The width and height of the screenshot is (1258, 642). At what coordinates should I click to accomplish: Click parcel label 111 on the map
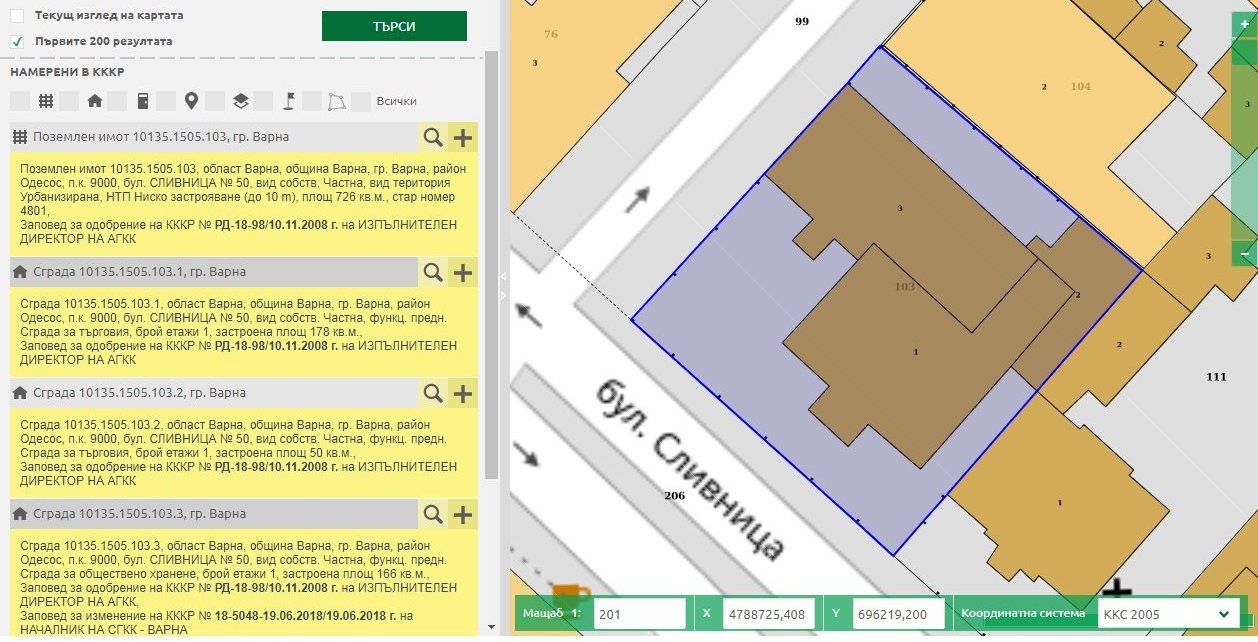click(x=1216, y=377)
